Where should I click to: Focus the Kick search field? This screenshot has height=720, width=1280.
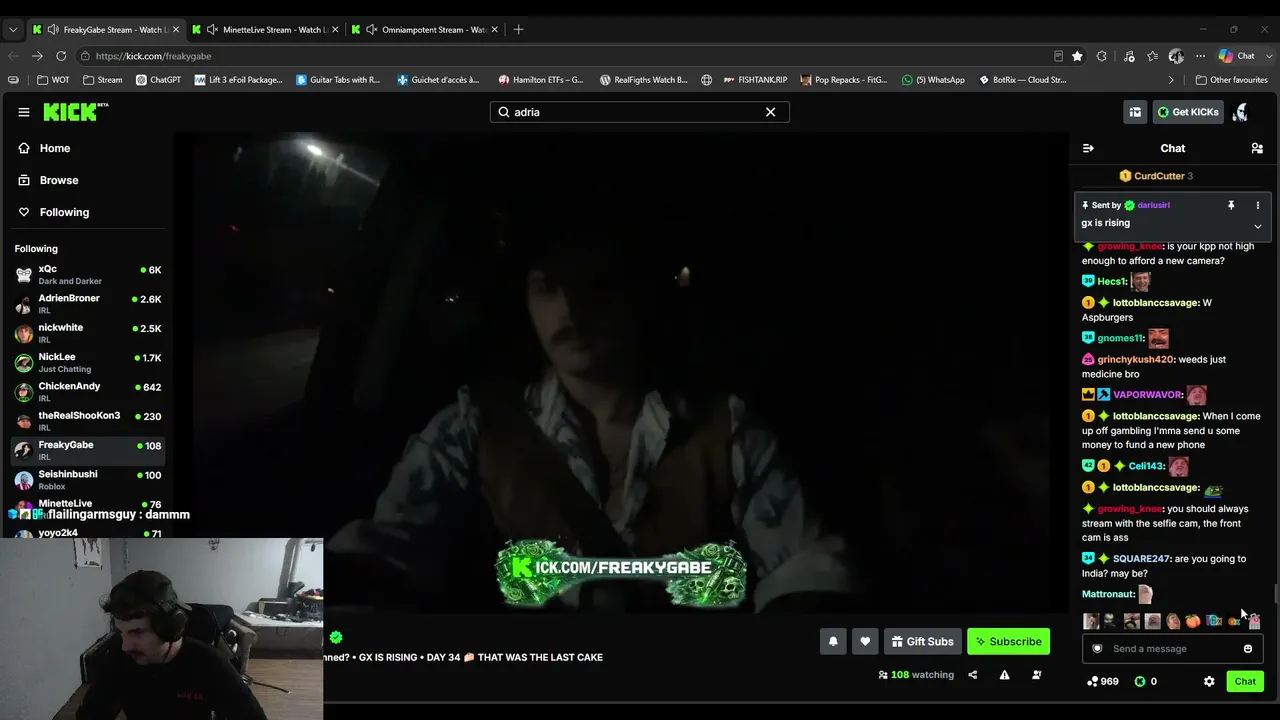pyautogui.click(x=639, y=112)
